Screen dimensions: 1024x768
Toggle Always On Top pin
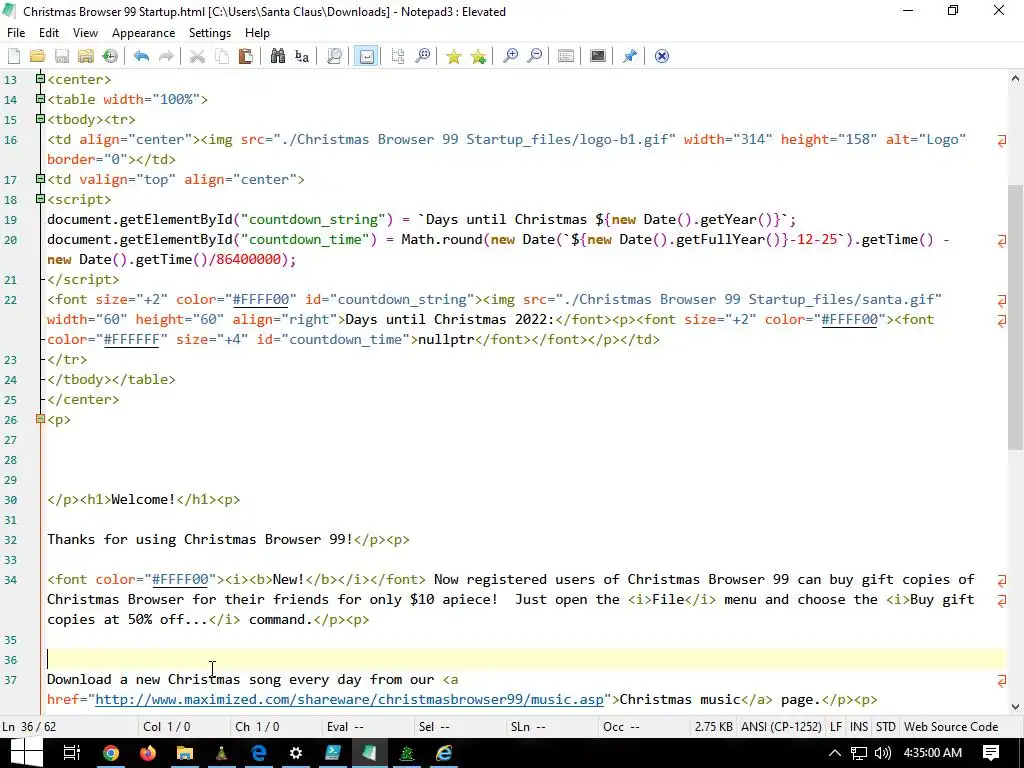(x=630, y=56)
